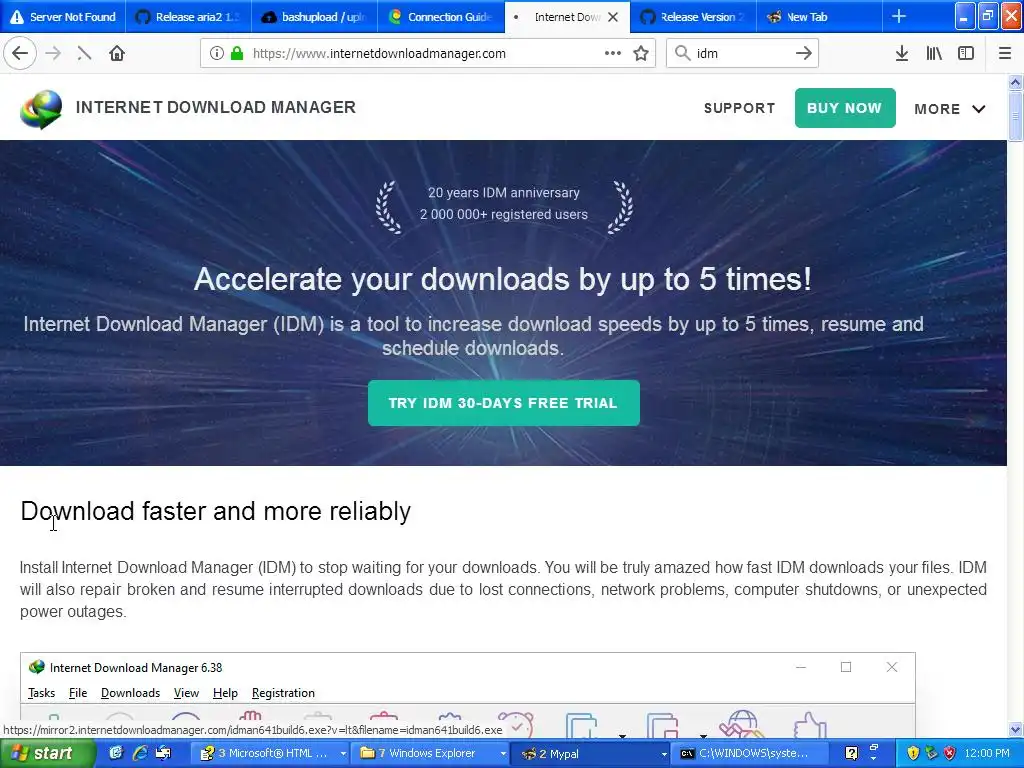Click text 2 000 000+ registered users

pyautogui.click(x=504, y=214)
